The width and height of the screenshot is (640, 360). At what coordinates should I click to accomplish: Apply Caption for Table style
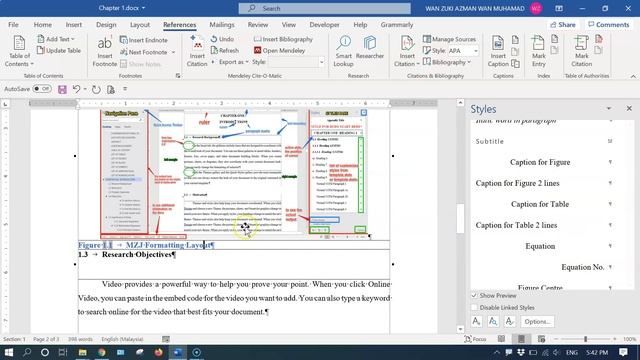click(540, 204)
